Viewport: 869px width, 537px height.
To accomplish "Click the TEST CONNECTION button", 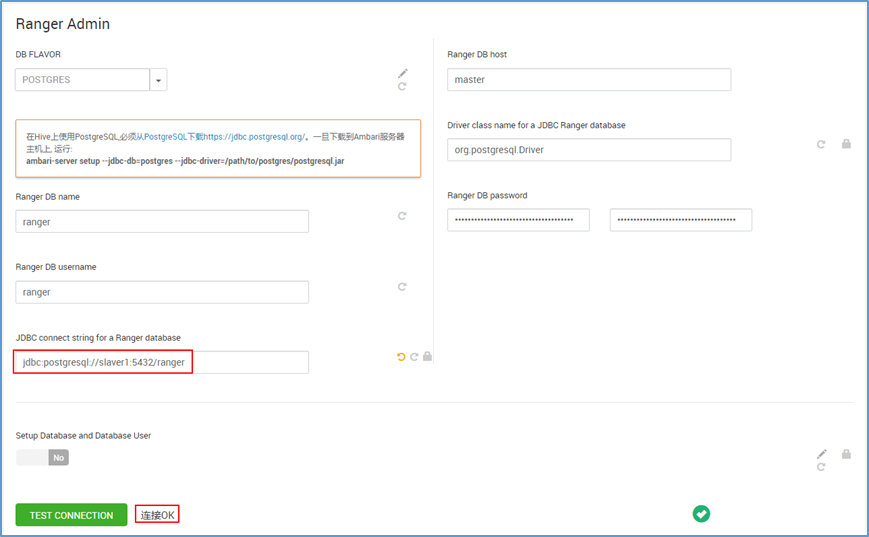I will coord(71,515).
